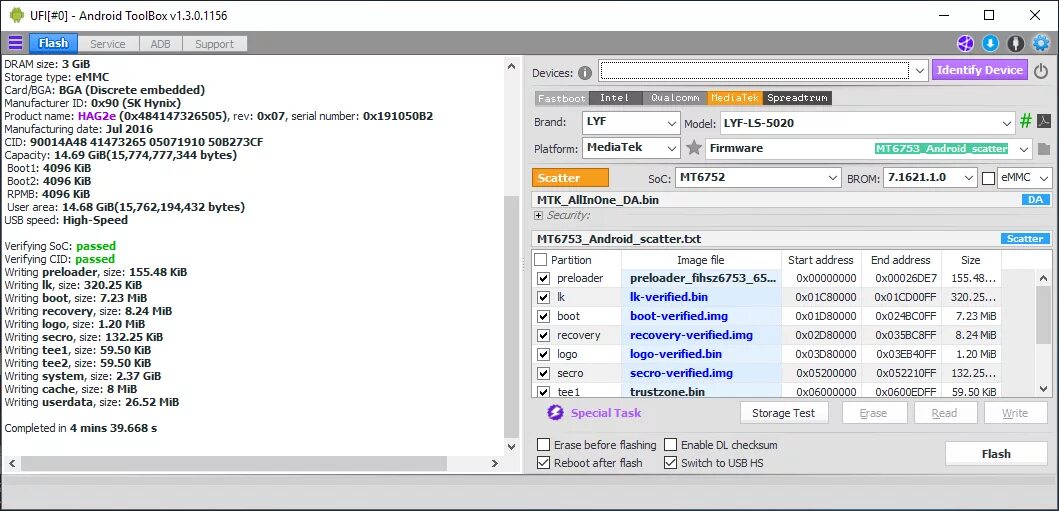Switch to the Service tab
1059x511 pixels.
click(x=108, y=44)
